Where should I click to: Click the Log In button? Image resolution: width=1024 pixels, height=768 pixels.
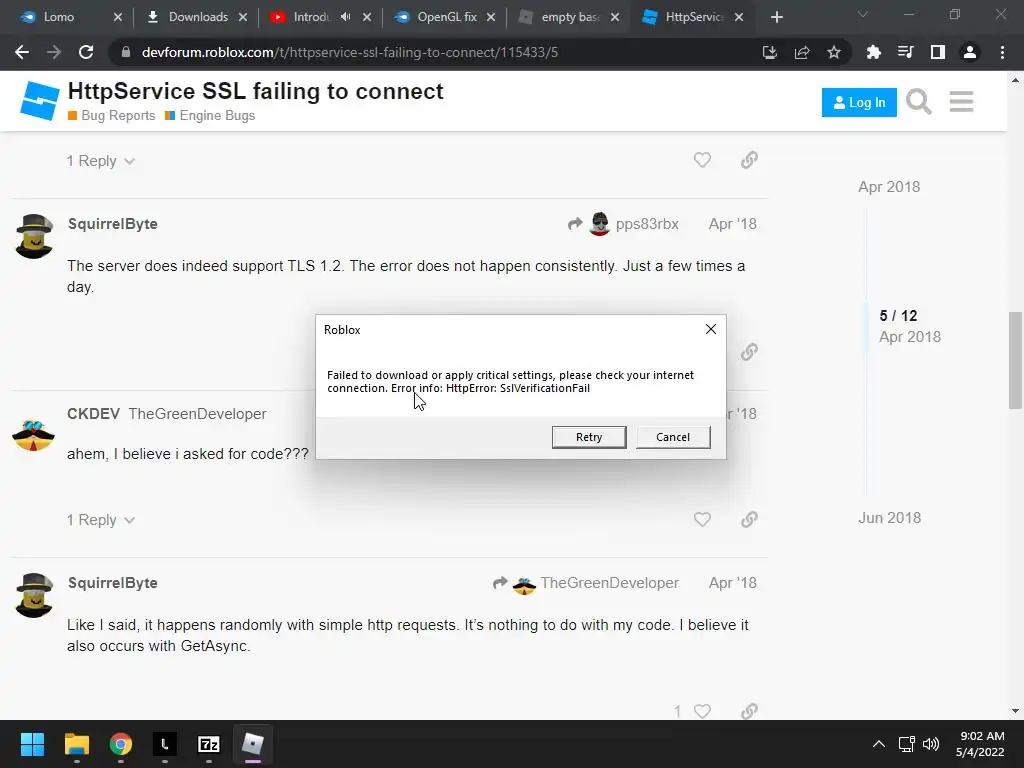pyautogui.click(x=859, y=103)
